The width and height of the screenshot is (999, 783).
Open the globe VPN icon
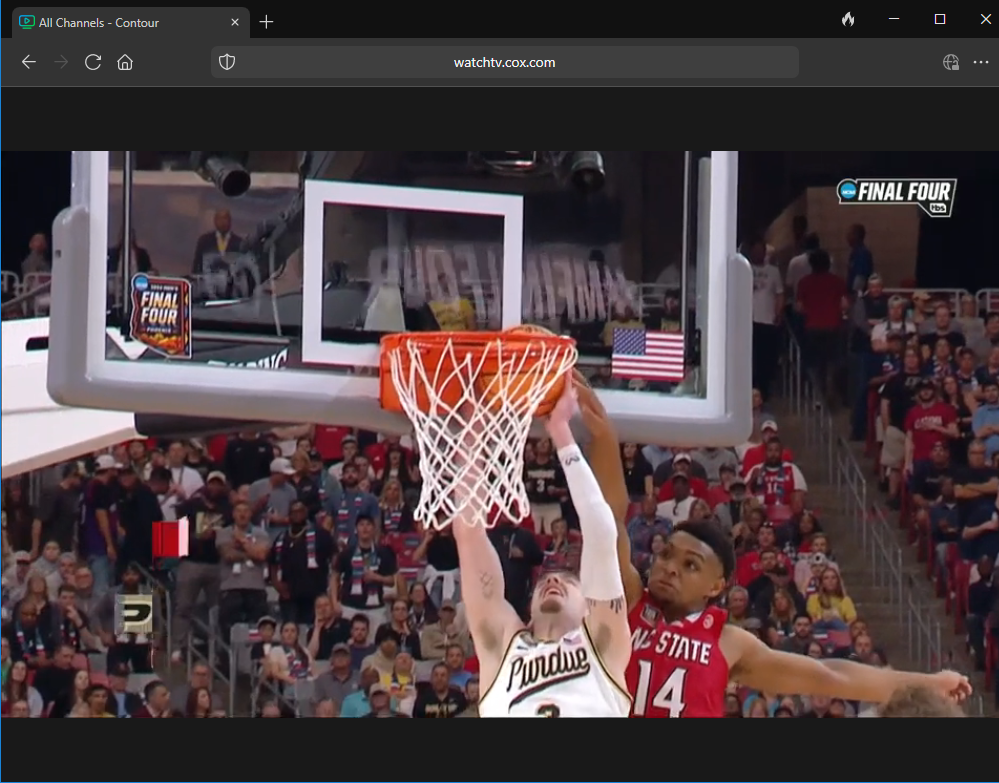(x=951, y=62)
